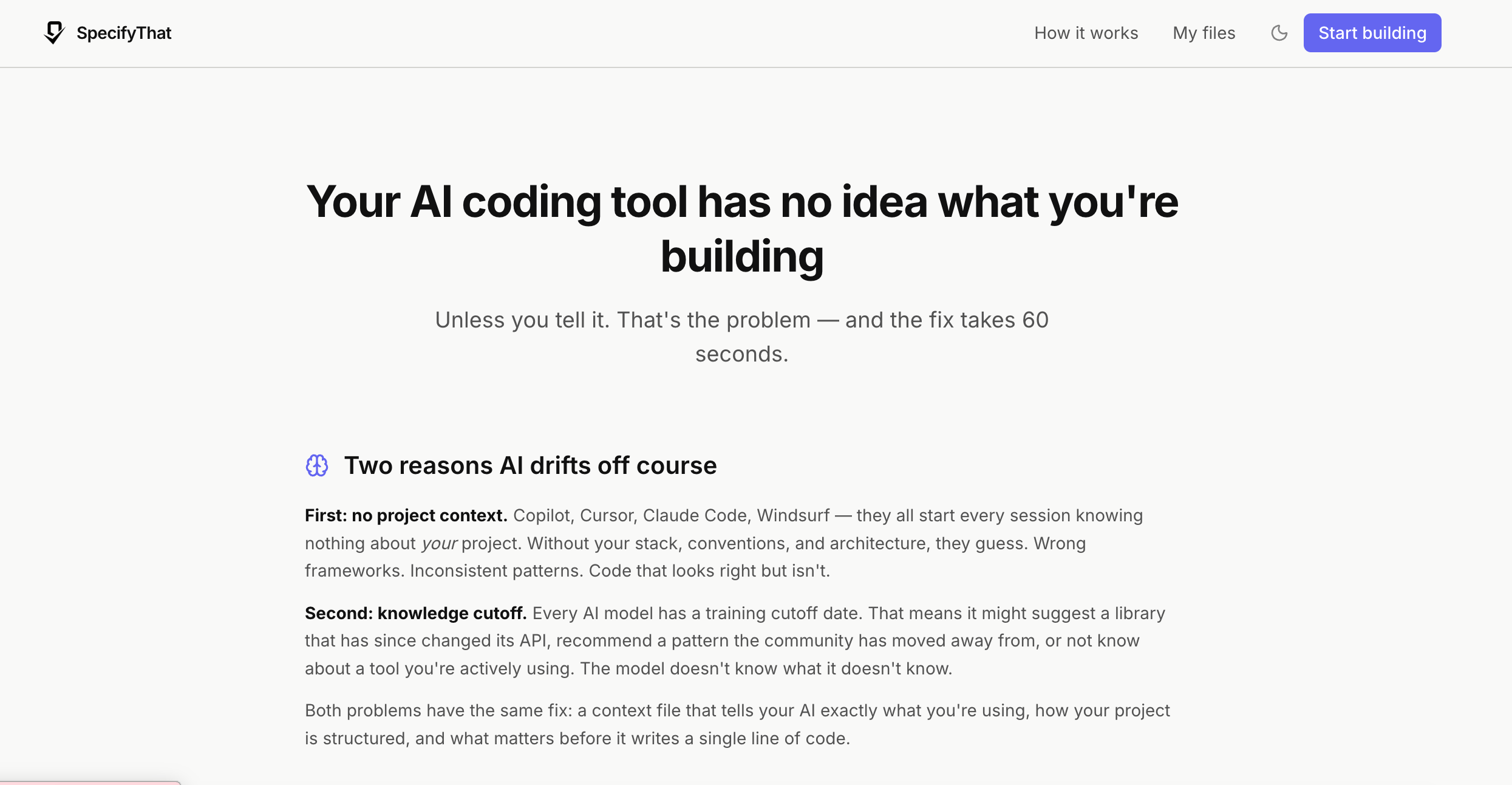Click the pink popup edge at bottom-left
Image resolution: width=1512 pixels, height=785 pixels.
click(x=90, y=783)
